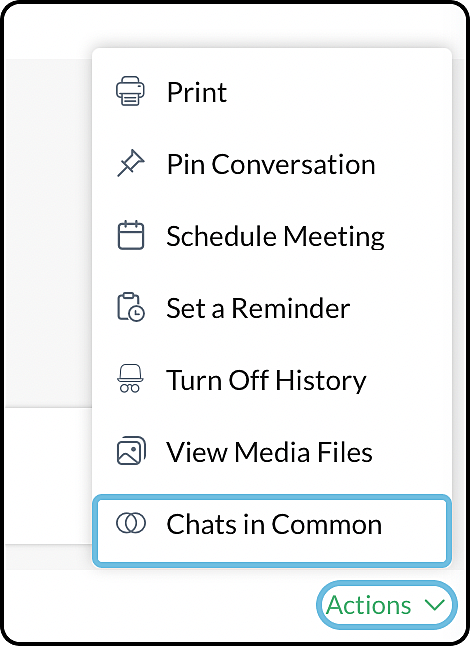This screenshot has height=646, width=470.
Task: Choose the Pin Conversation menu entry
Action: click(271, 164)
